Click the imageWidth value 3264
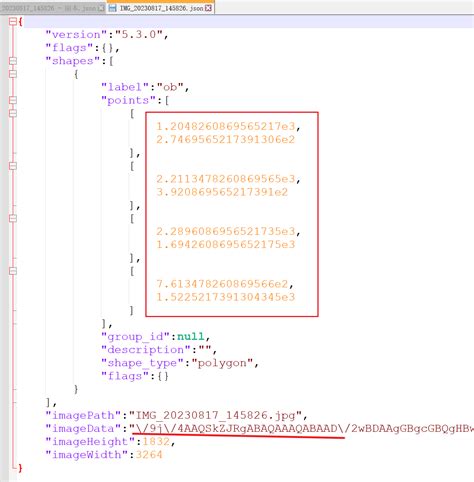 click(149, 455)
